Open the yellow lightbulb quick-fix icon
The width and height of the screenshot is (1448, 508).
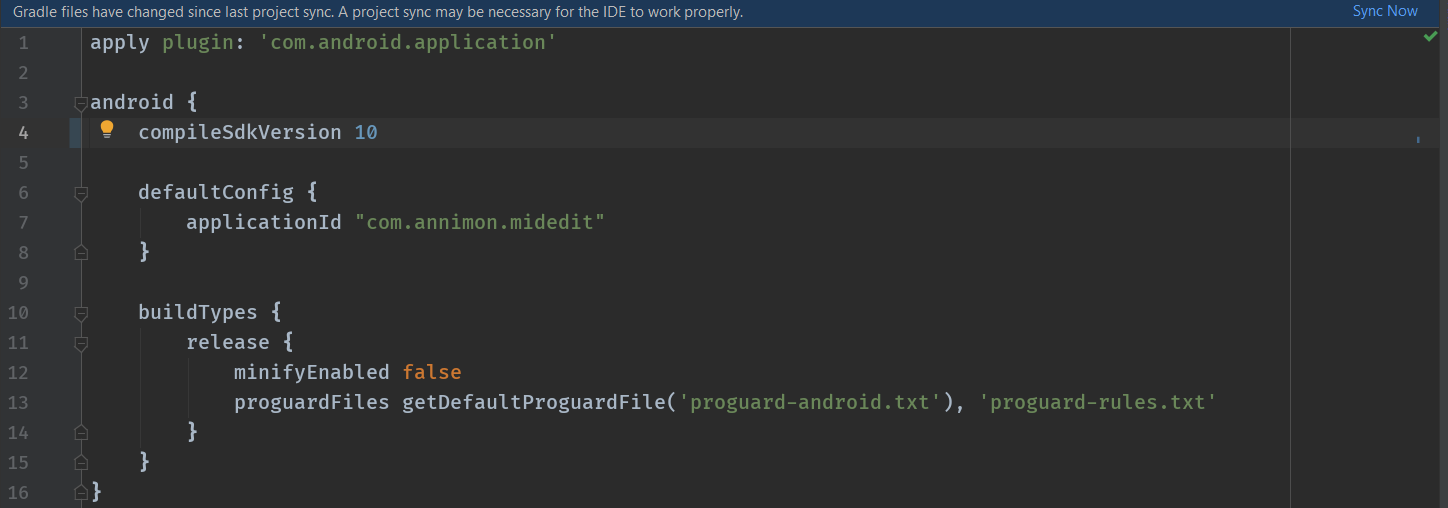pyautogui.click(x=107, y=129)
